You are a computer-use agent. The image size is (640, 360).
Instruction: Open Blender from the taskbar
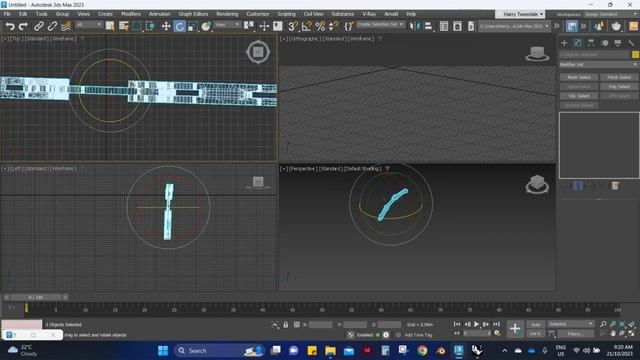pos(440,350)
